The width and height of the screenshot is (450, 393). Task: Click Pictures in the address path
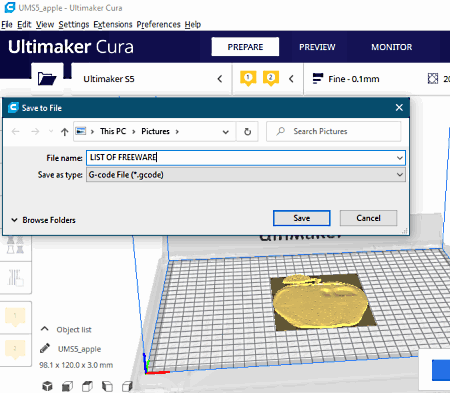coord(155,131)
